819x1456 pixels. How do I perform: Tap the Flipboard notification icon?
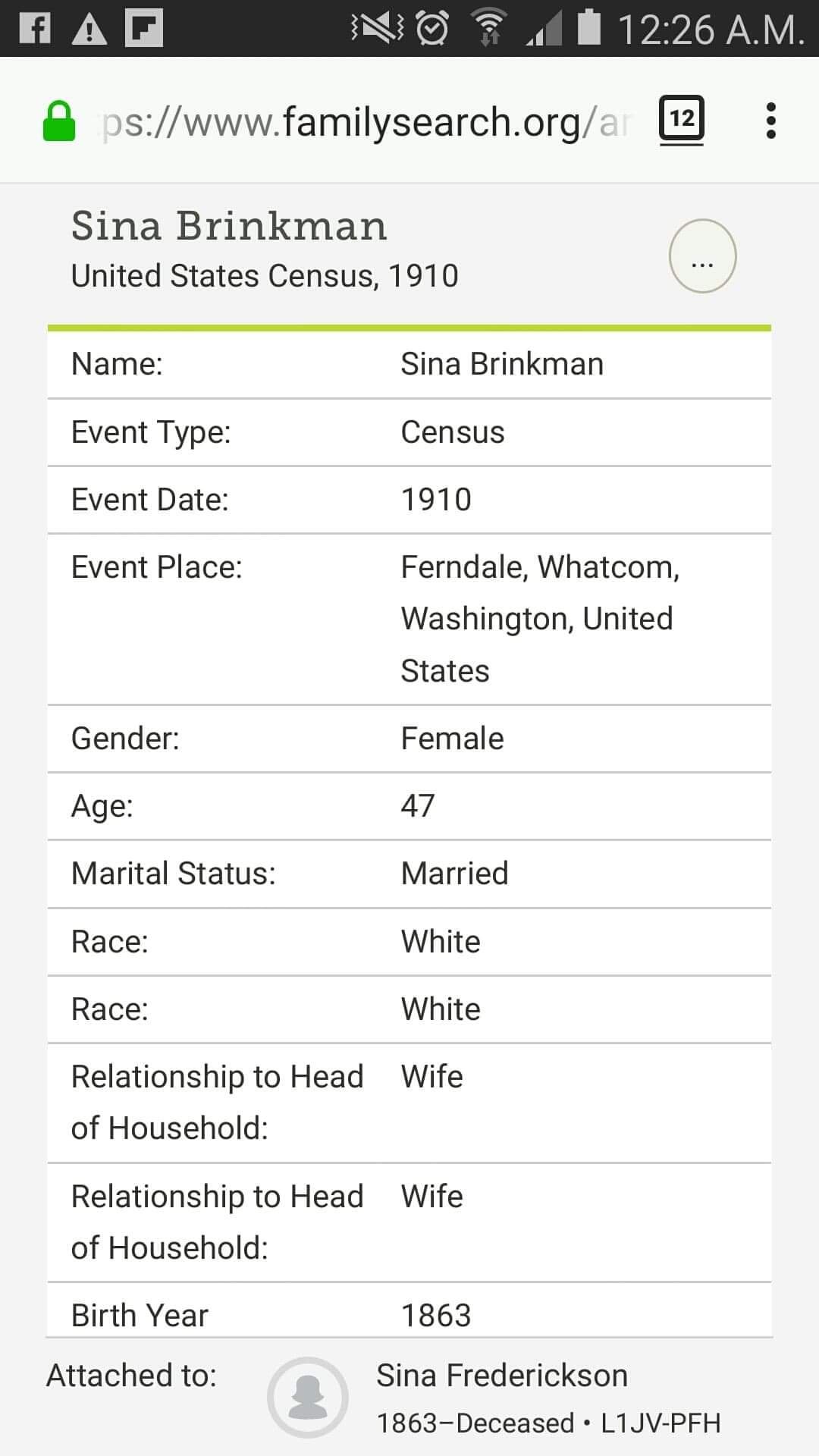coord(144,29)
